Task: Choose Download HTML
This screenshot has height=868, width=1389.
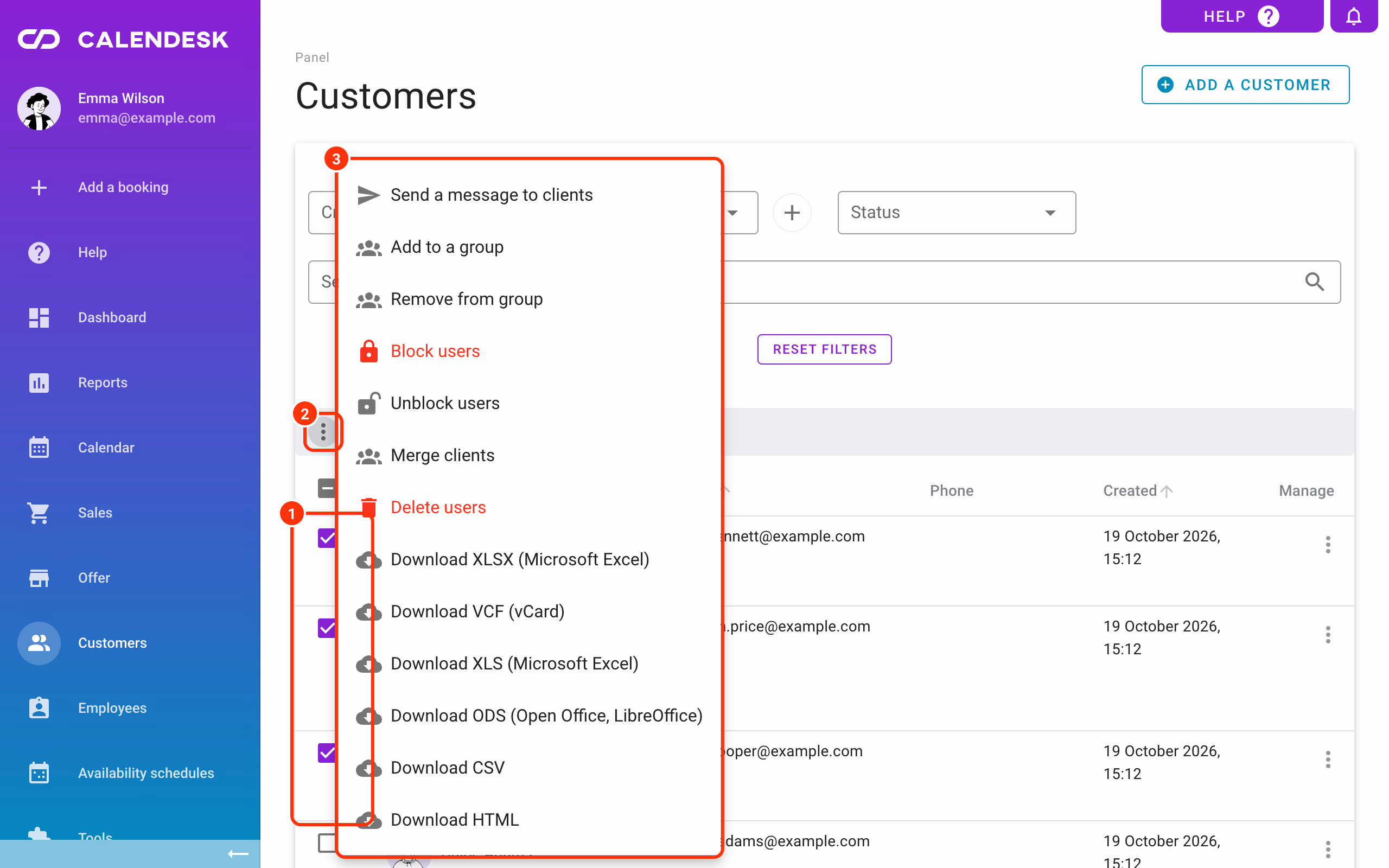Action: click(528, 820)
